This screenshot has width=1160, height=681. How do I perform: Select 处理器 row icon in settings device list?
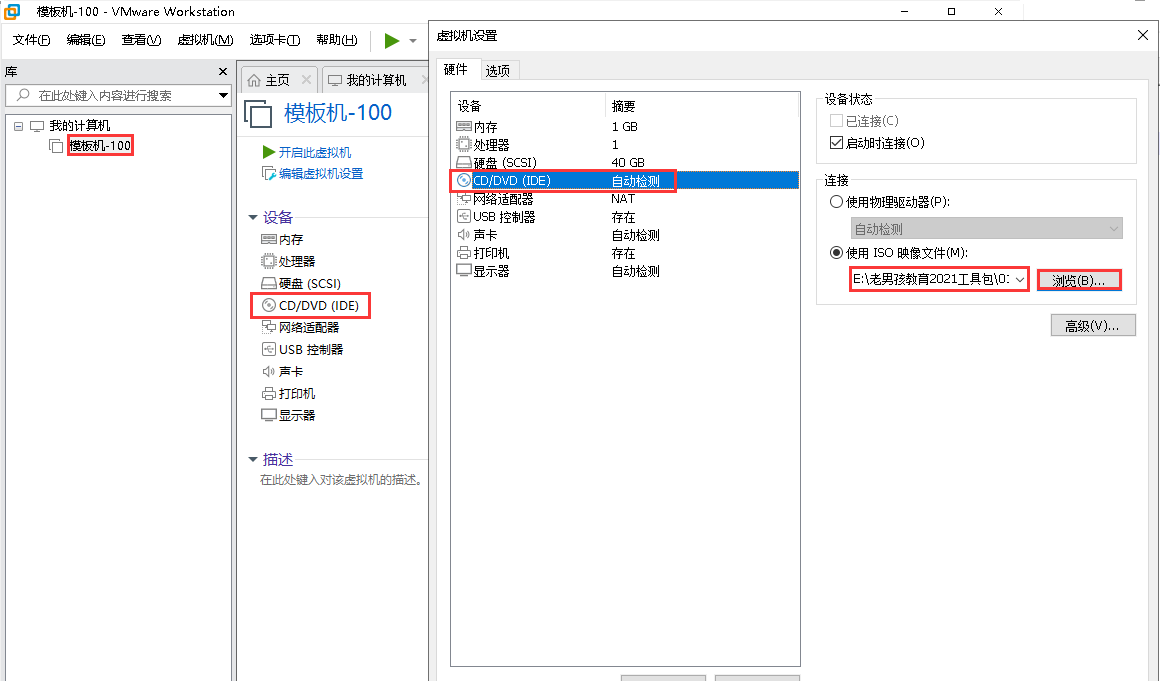click(464, 144)
